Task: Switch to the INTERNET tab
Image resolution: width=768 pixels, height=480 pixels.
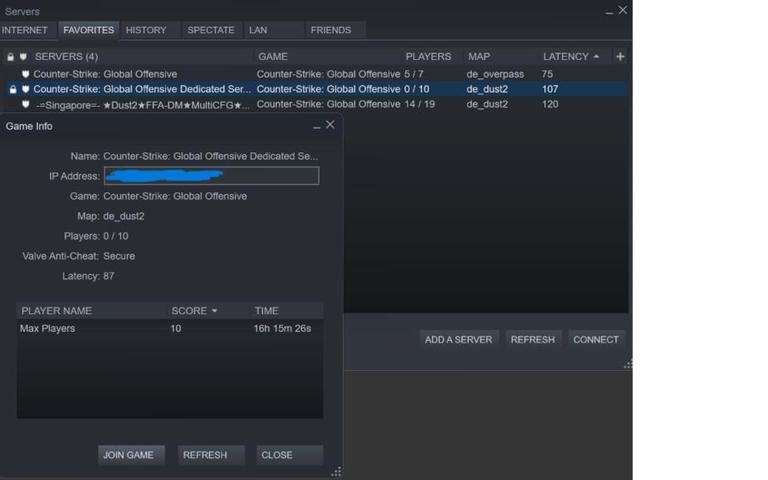Action: click(24, 30)
